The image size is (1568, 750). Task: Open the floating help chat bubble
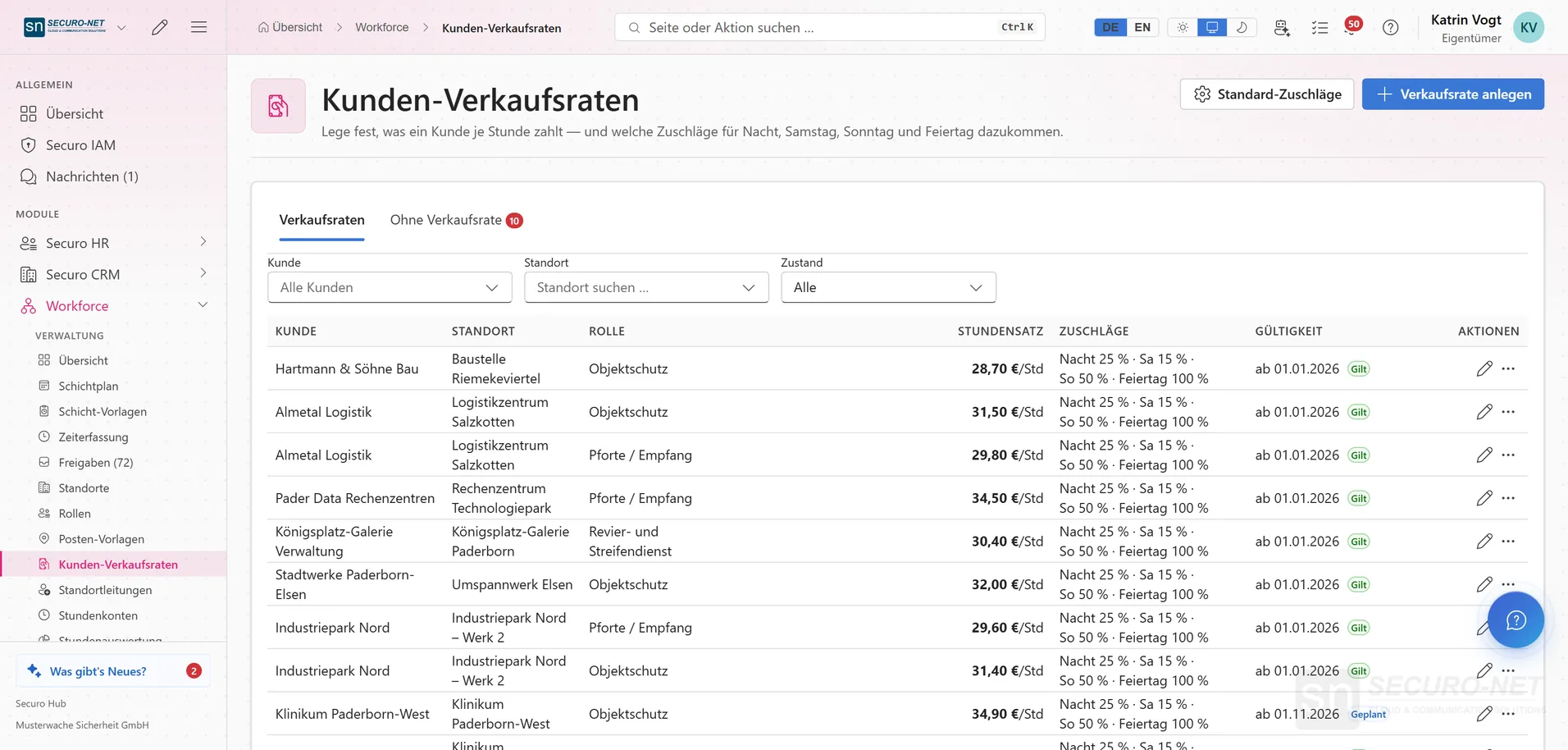1516,620
